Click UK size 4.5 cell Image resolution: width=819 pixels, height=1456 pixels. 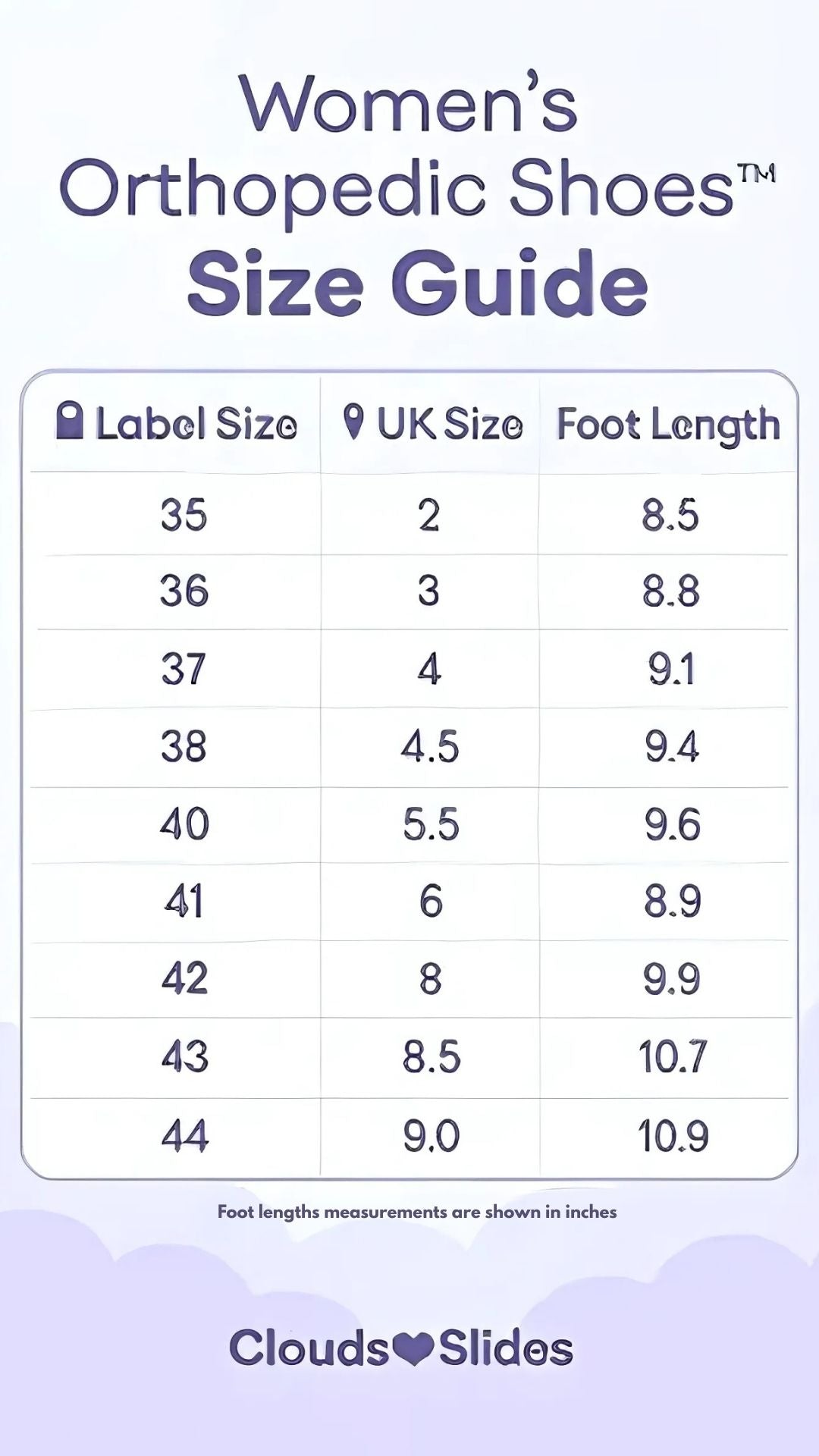tap(430, 746)
